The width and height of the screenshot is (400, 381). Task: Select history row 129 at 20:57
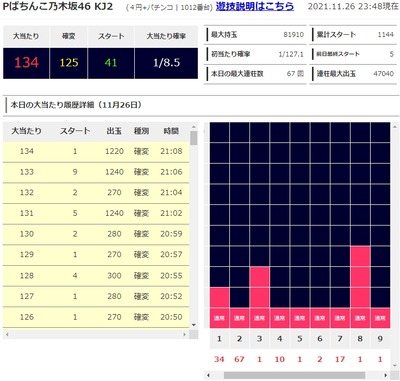(x=96, y=255)
